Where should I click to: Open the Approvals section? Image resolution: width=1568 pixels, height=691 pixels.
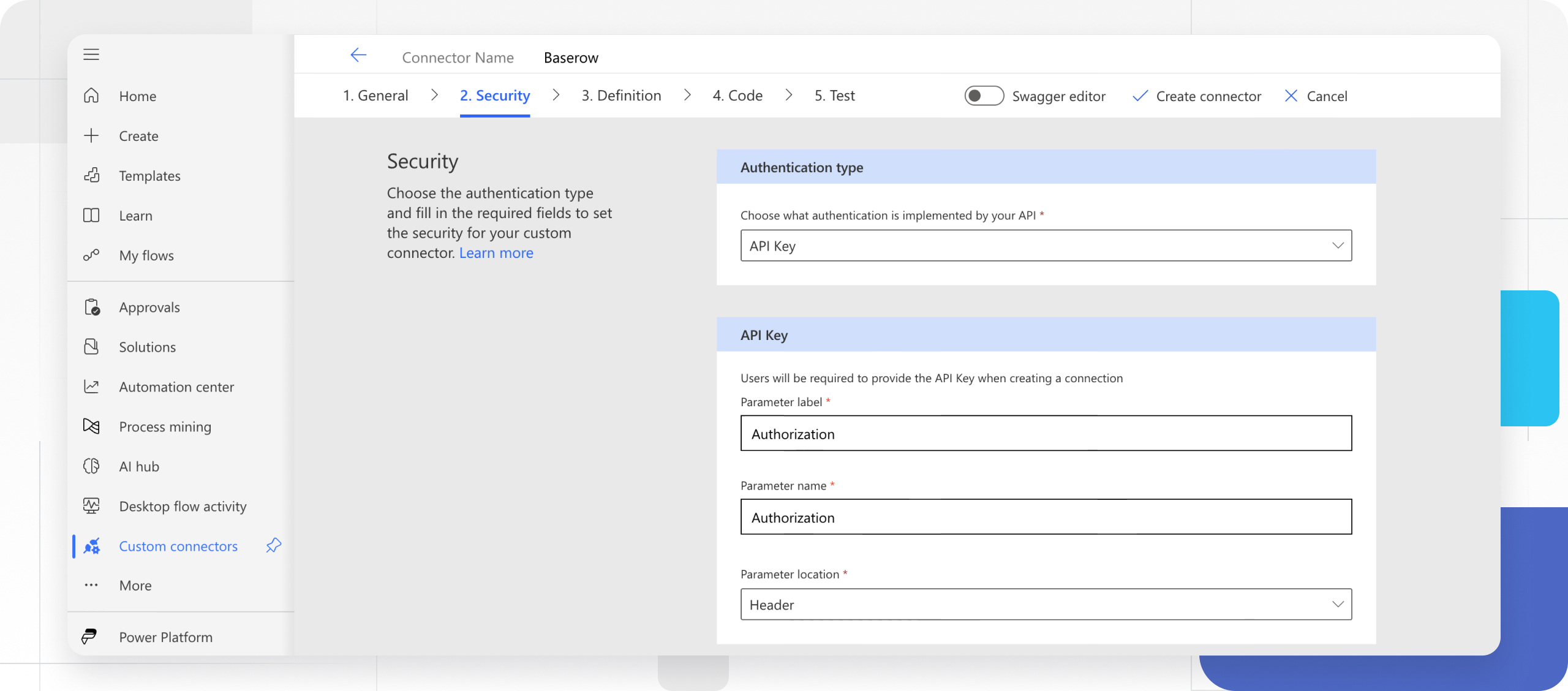click(x=149, y=307)
